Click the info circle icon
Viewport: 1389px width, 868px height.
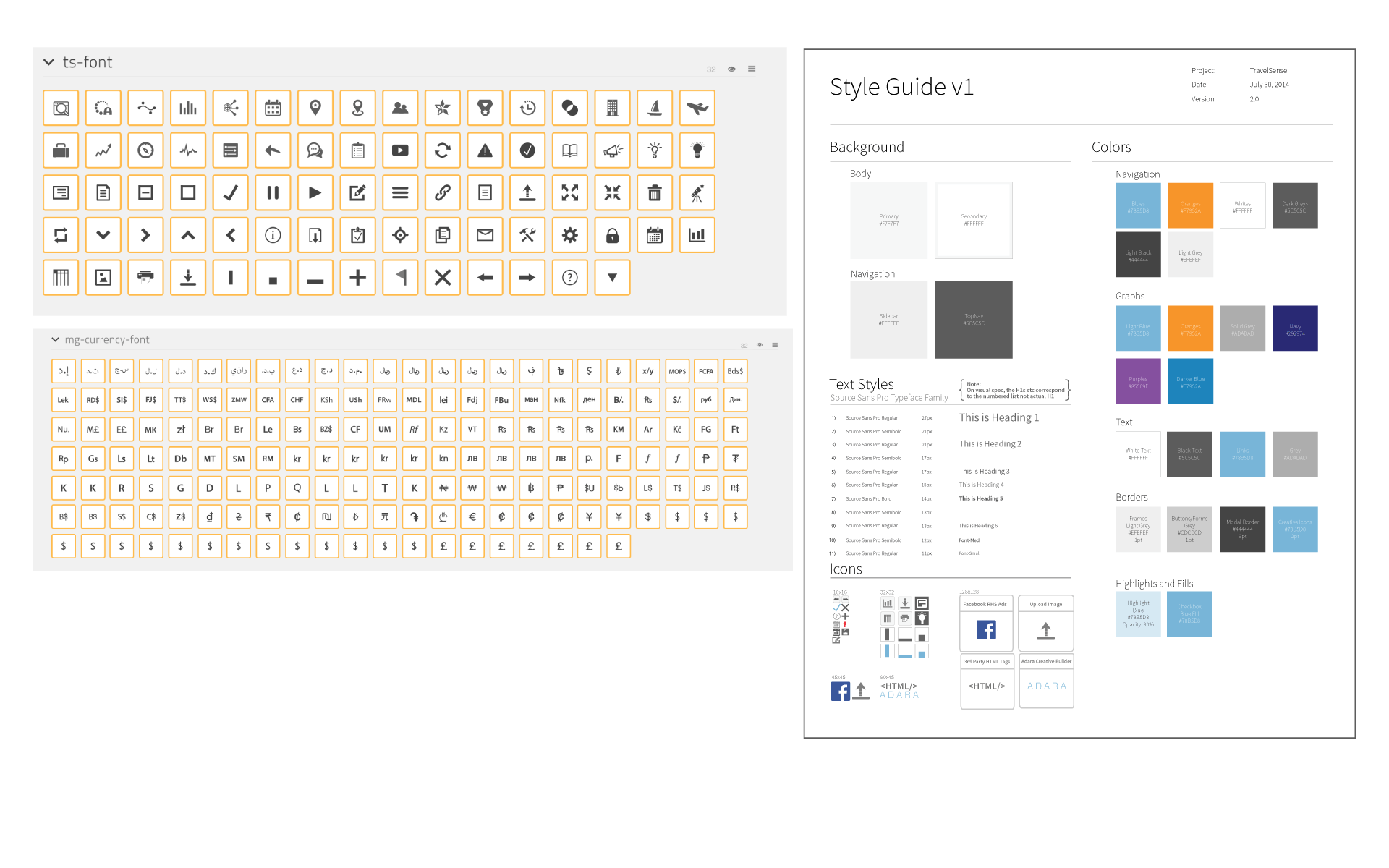tap(273, 235)
